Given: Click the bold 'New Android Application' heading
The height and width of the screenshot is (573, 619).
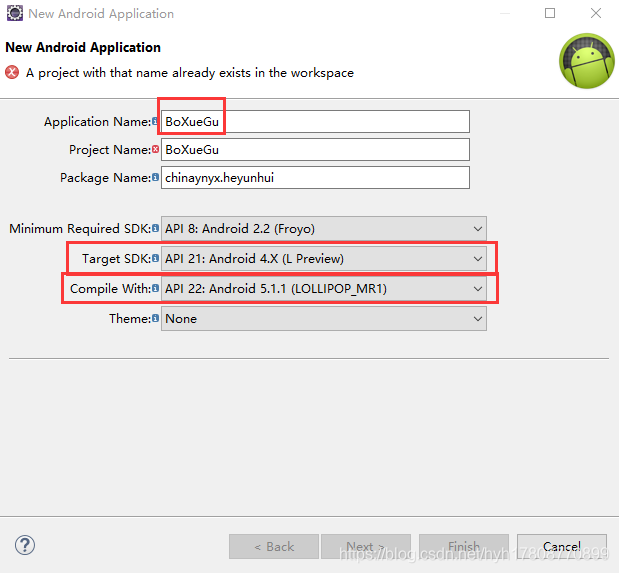Looking at the screenshot, I should (x=83, y=47).
